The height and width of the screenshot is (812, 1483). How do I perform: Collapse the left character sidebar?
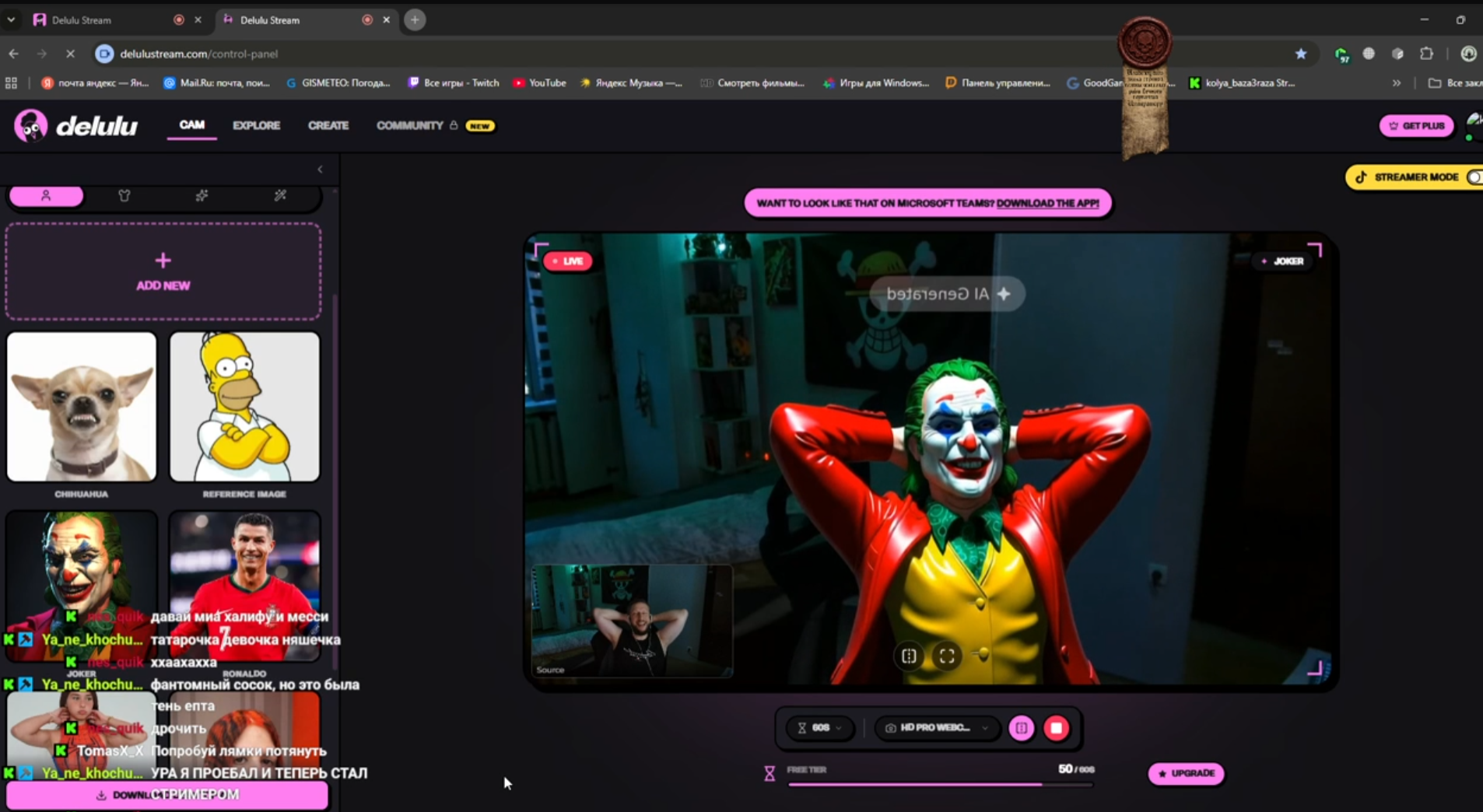coord(320,169)
